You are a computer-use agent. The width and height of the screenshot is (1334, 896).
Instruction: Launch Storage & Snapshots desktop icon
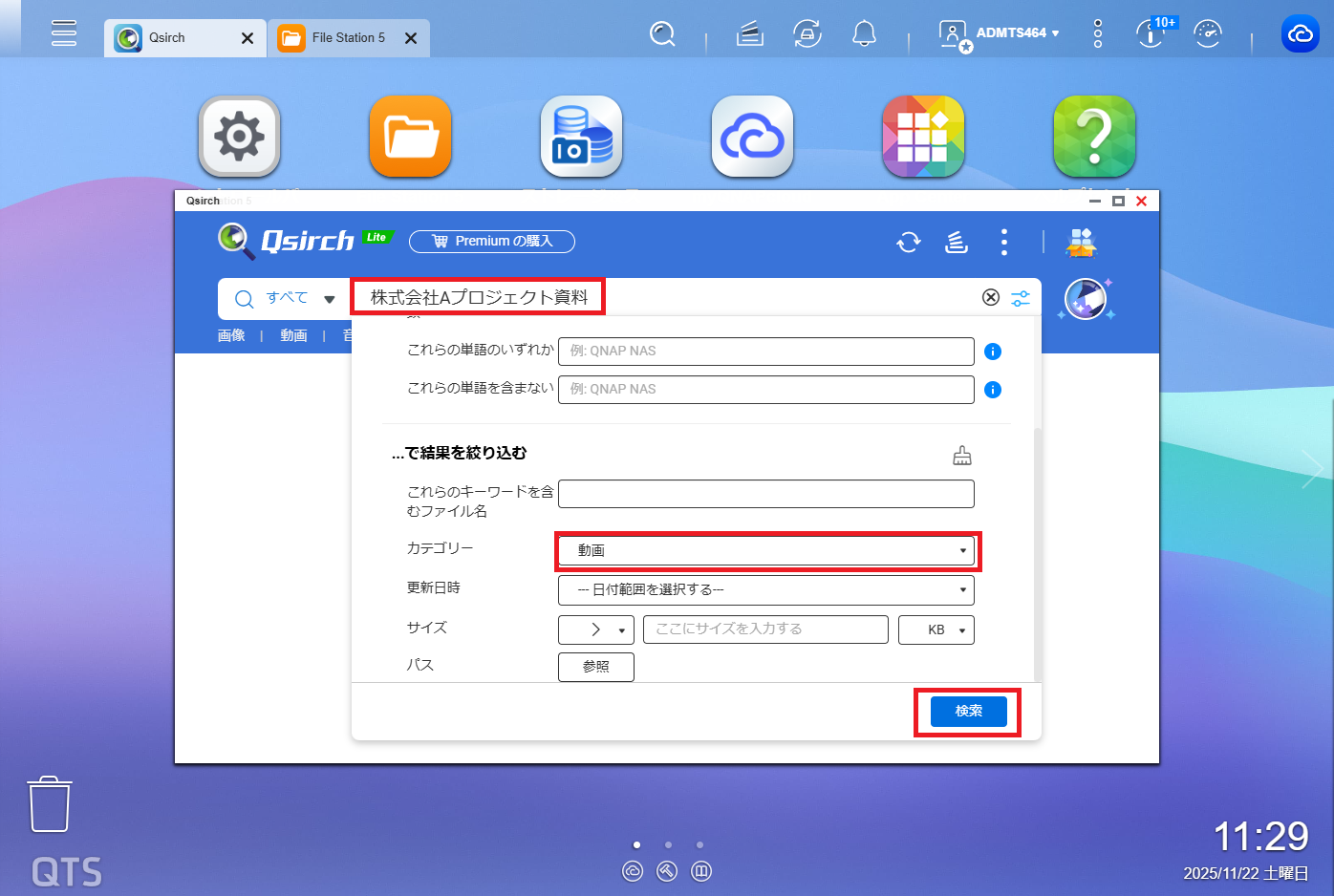(581, 137)
